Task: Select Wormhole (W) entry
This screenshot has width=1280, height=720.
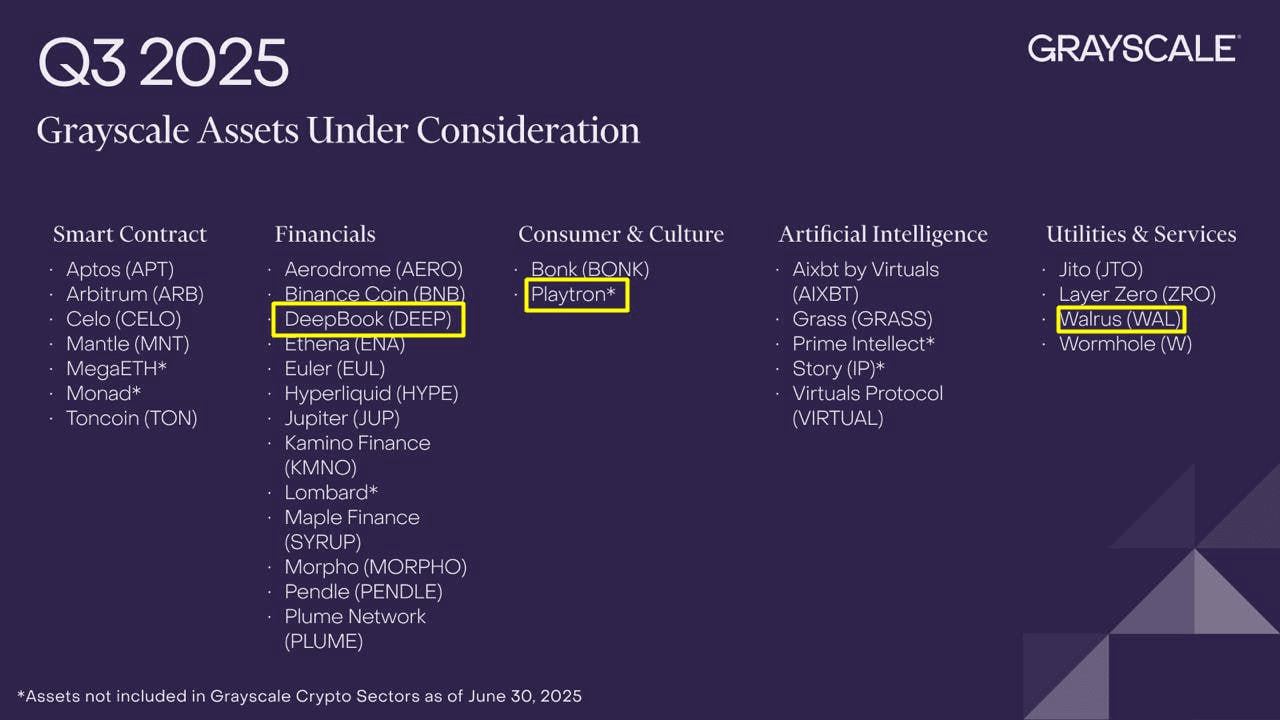Action: point(1126,344)
